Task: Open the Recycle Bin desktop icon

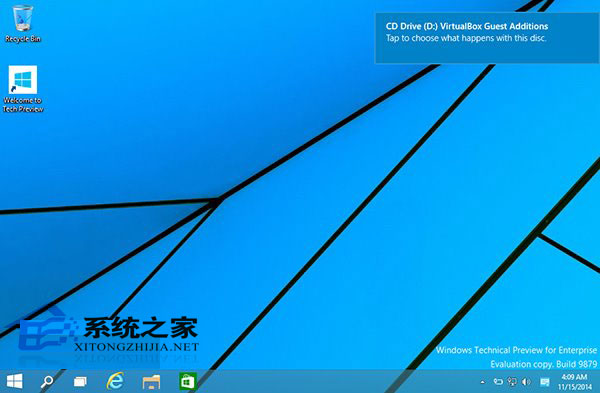Action: pyautogui.click(x=23, y=24)
